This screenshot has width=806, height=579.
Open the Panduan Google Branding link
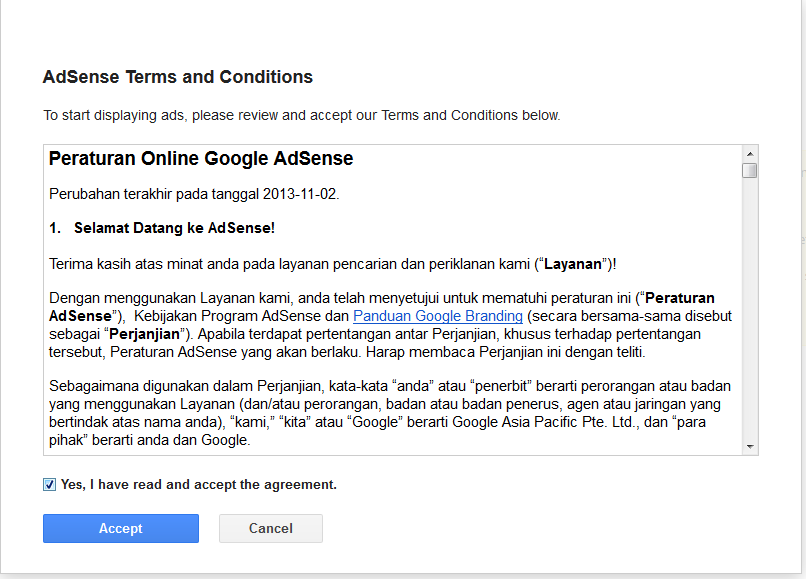pyautogui.click(x=437, y=316)
